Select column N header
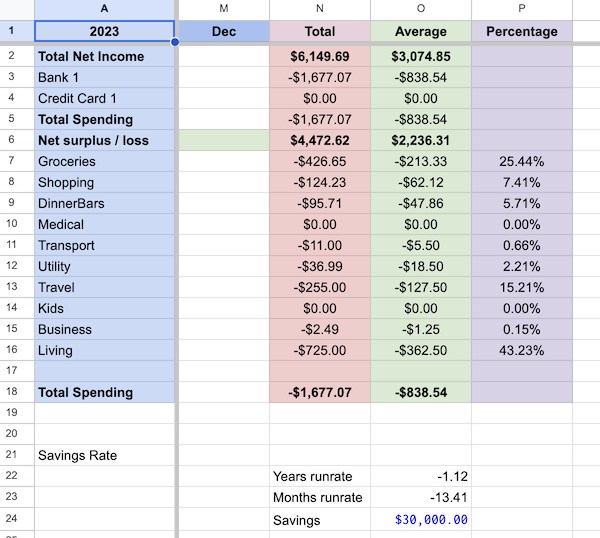The image size is (600, 538). (320, 8)
